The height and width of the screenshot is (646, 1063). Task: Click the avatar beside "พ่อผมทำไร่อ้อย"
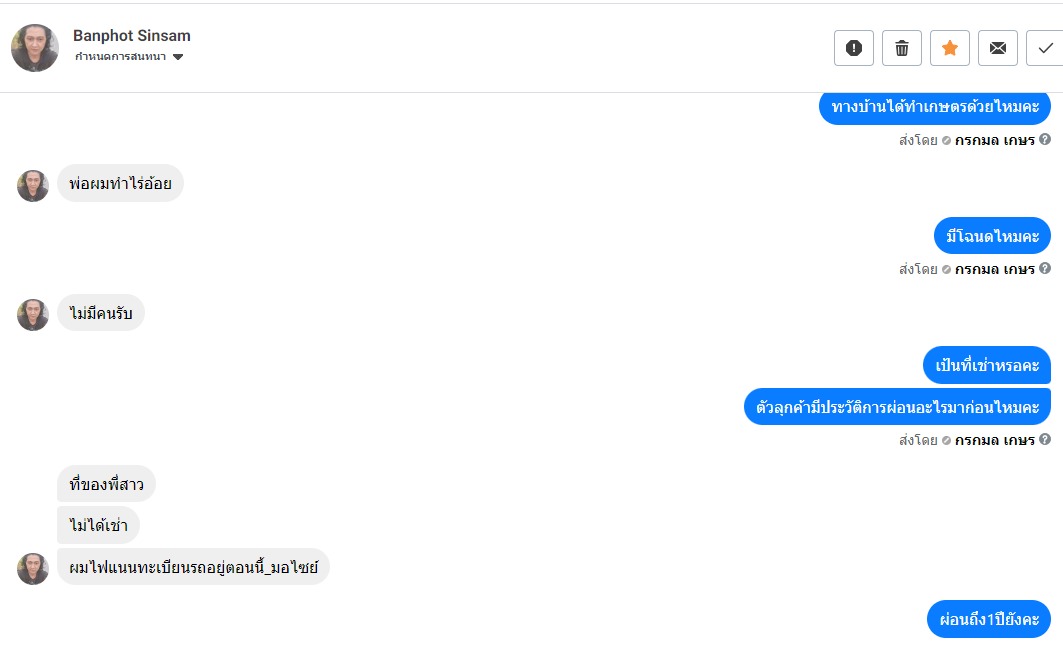coord(33,185)
